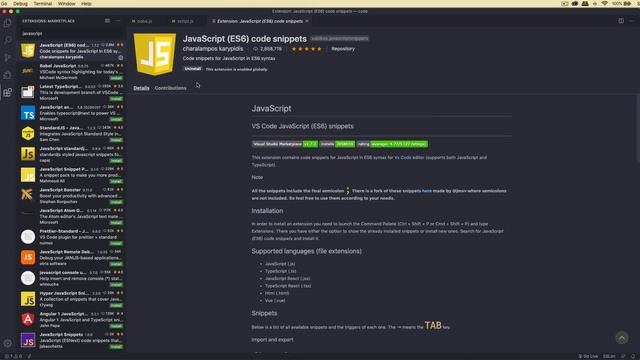Image resolution: width=640 pixels, height=360 pixels.
Task: Open the Explorer view in the activity bar
Action: (x=7, y=23)
